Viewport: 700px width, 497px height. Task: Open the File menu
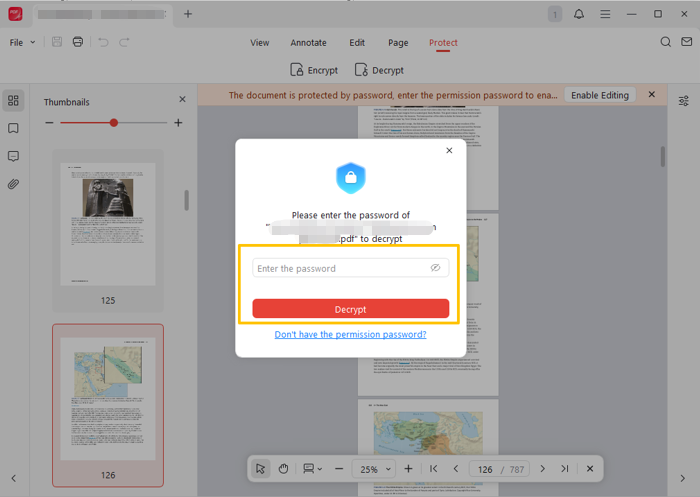(22, 42)
